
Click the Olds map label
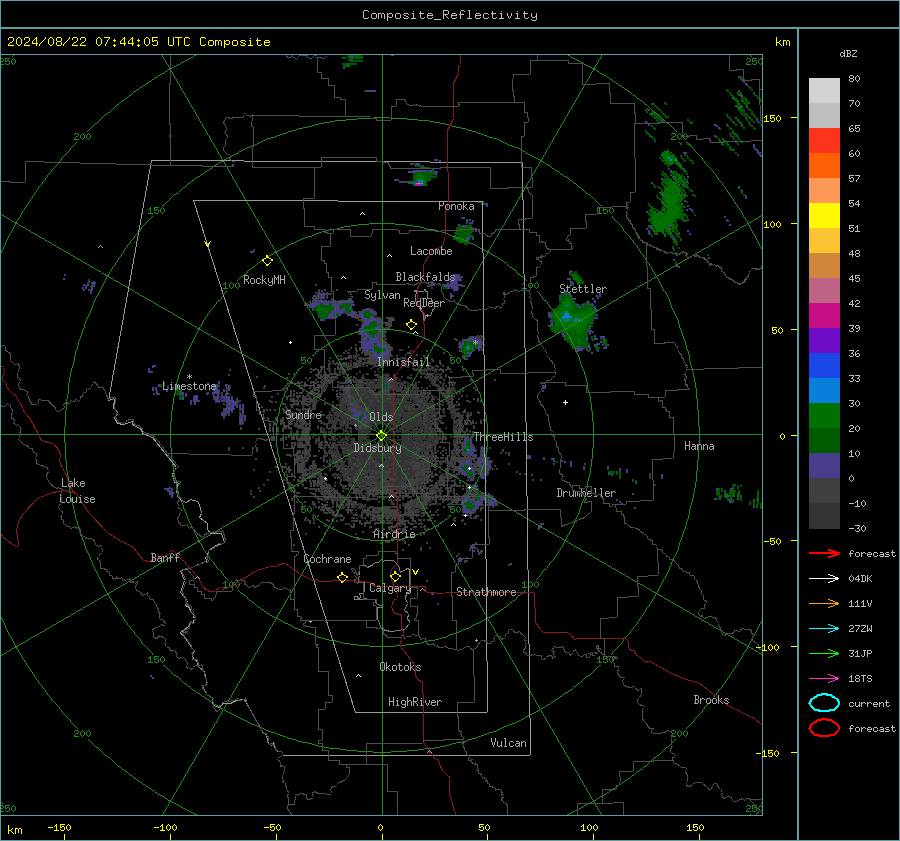(x=381, y=417)
